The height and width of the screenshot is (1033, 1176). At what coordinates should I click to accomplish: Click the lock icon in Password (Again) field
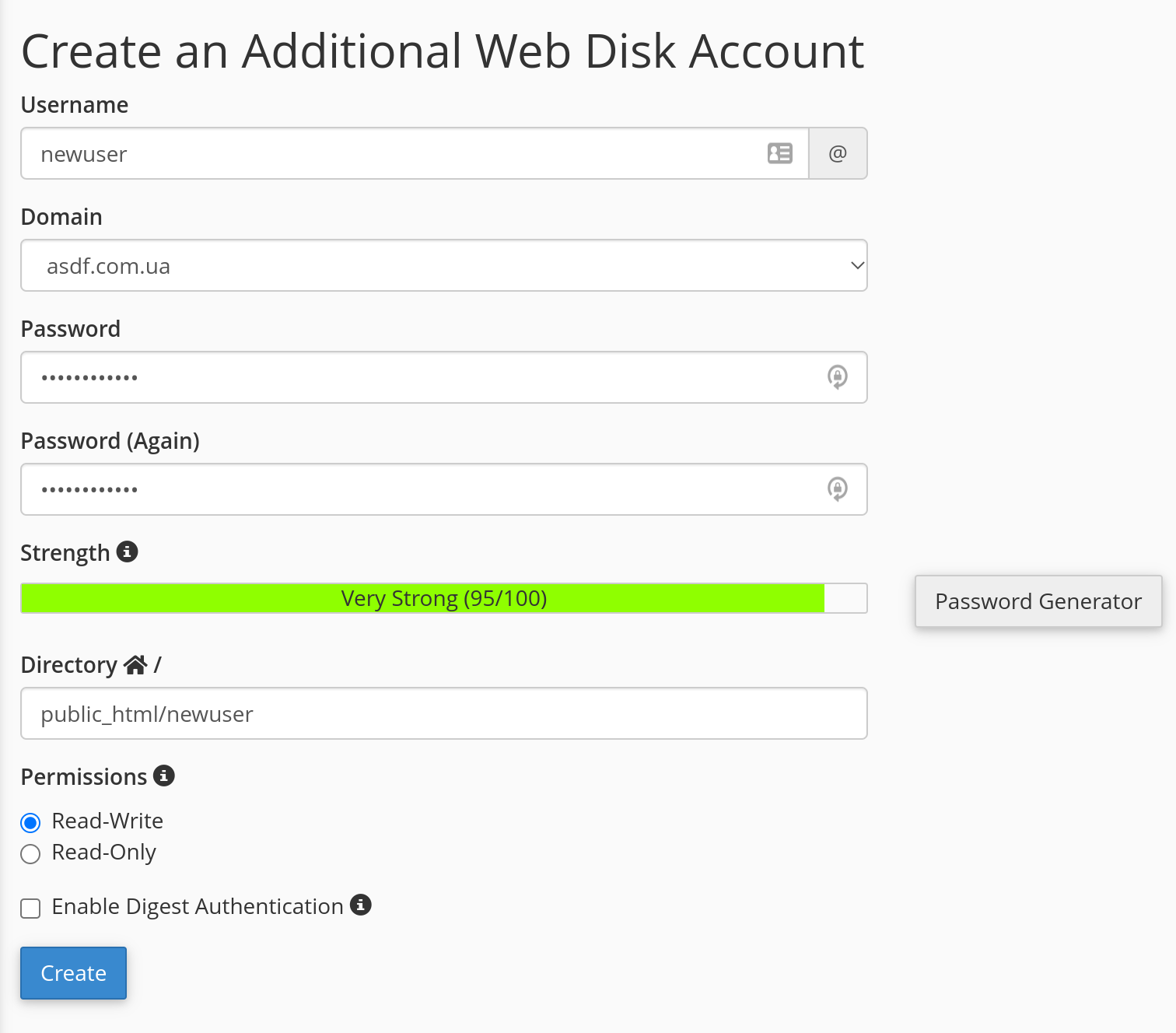(x=837, y=489)
